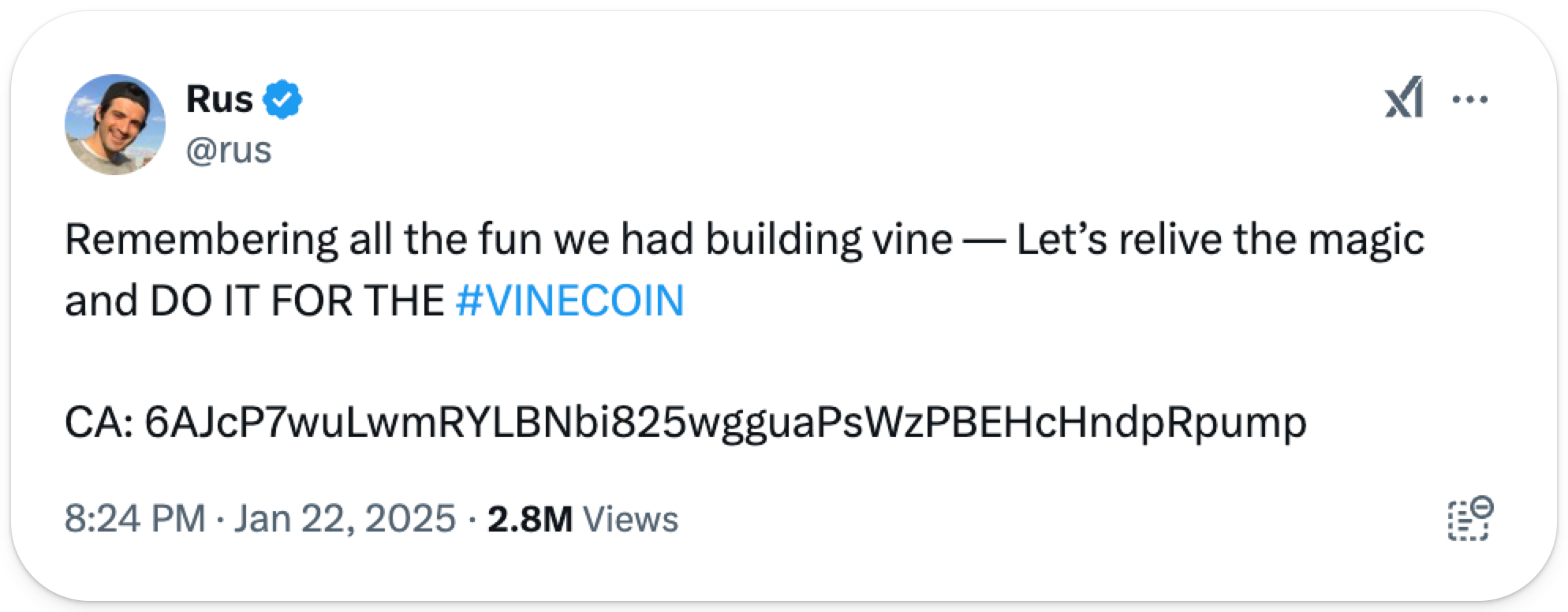Click the blue verified checkmark badge

(x=283, y=100)
